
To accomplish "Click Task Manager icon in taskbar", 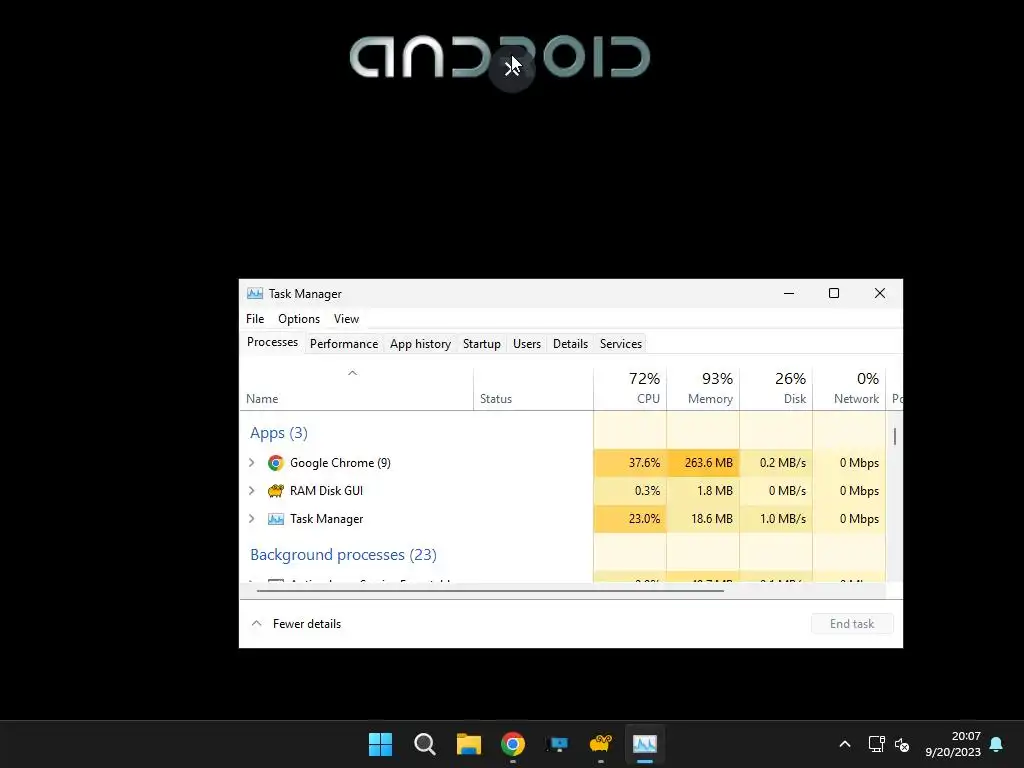I will pyautogui.click(x=645, y=744).
